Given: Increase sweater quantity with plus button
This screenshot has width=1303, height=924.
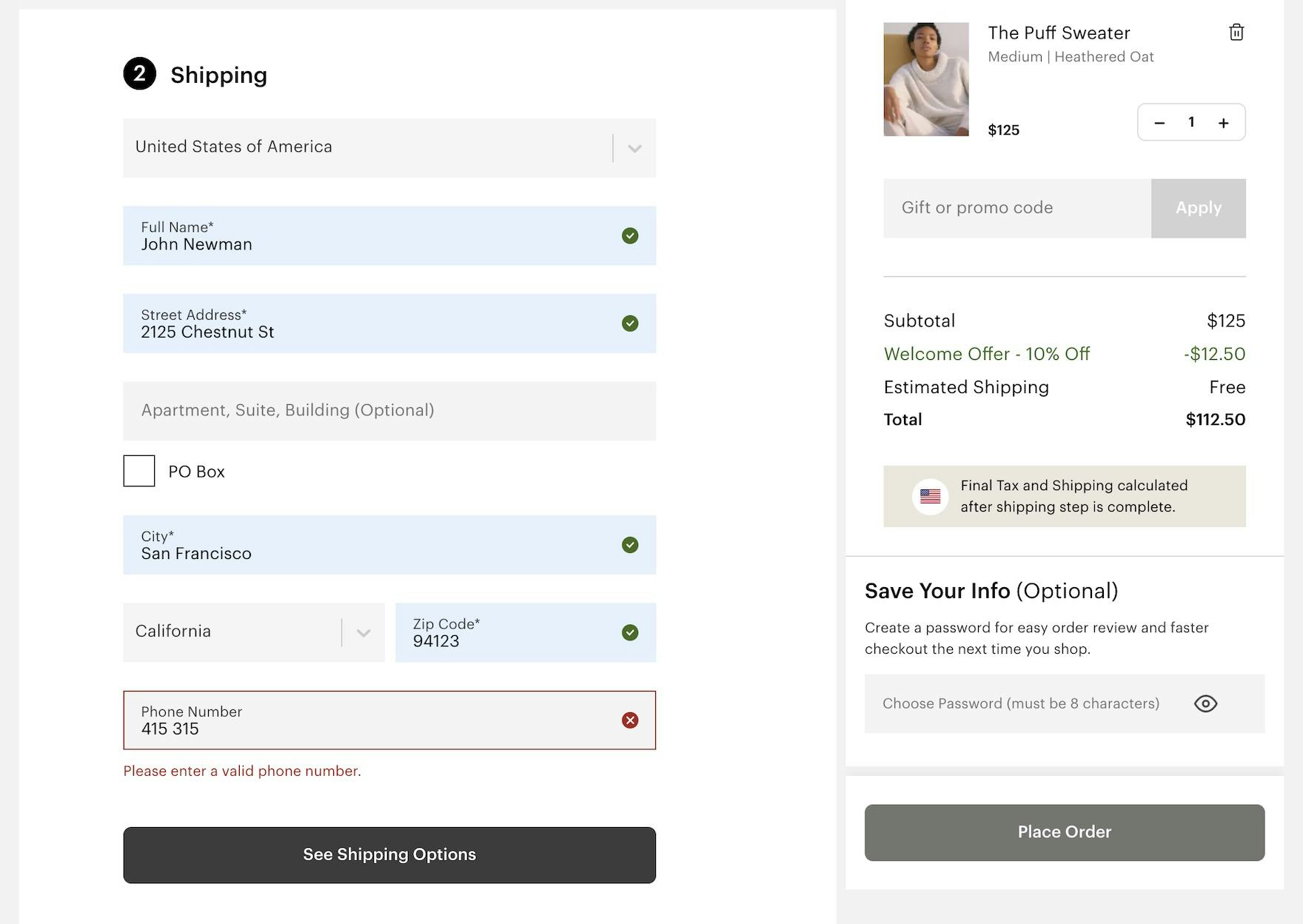Looking at the screenshot, I should (1223, 123).
